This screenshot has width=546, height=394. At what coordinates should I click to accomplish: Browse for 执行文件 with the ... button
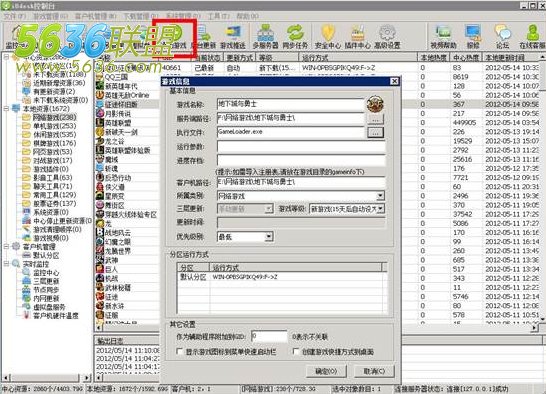click(x=375, y=133)
